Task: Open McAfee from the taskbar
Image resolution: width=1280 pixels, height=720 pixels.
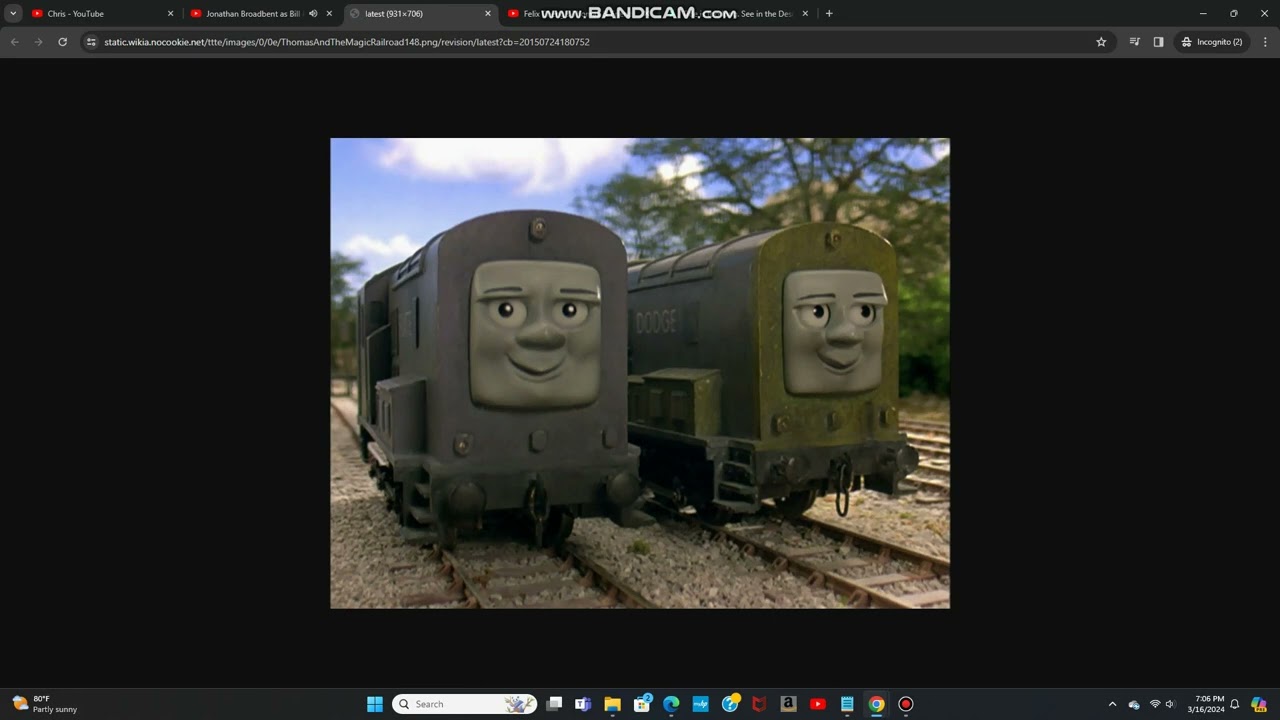Action: click(x=759, y=704)
